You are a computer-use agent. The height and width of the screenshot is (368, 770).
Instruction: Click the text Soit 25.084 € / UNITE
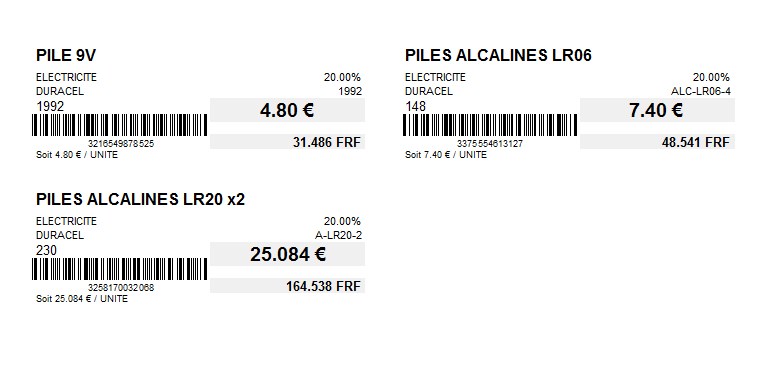pyautogui.click(x=82, y=299)
